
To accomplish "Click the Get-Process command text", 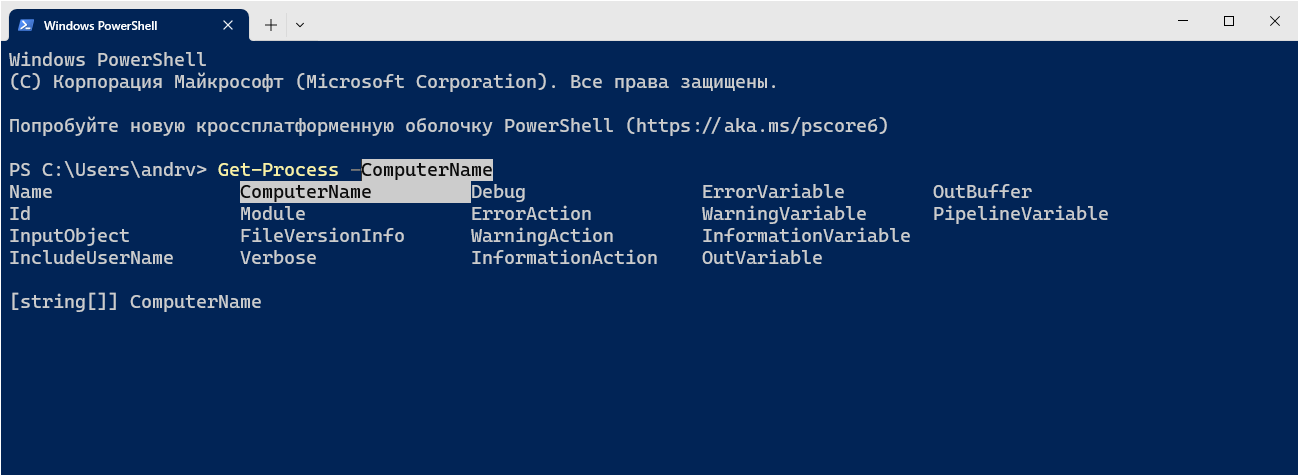I will point(278,170).
